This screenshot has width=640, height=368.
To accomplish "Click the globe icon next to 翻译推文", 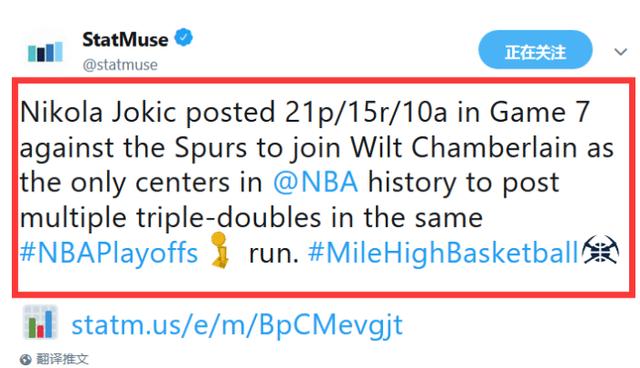I will [26, 359].
